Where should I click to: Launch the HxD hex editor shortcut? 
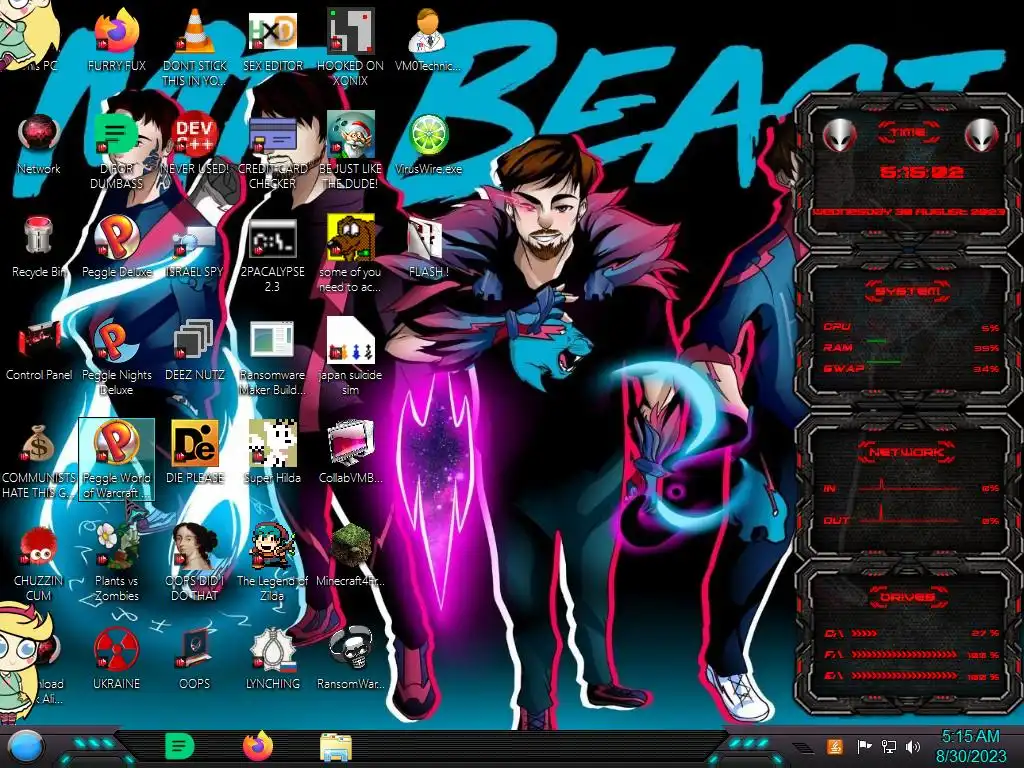click(x=272, y=31)
